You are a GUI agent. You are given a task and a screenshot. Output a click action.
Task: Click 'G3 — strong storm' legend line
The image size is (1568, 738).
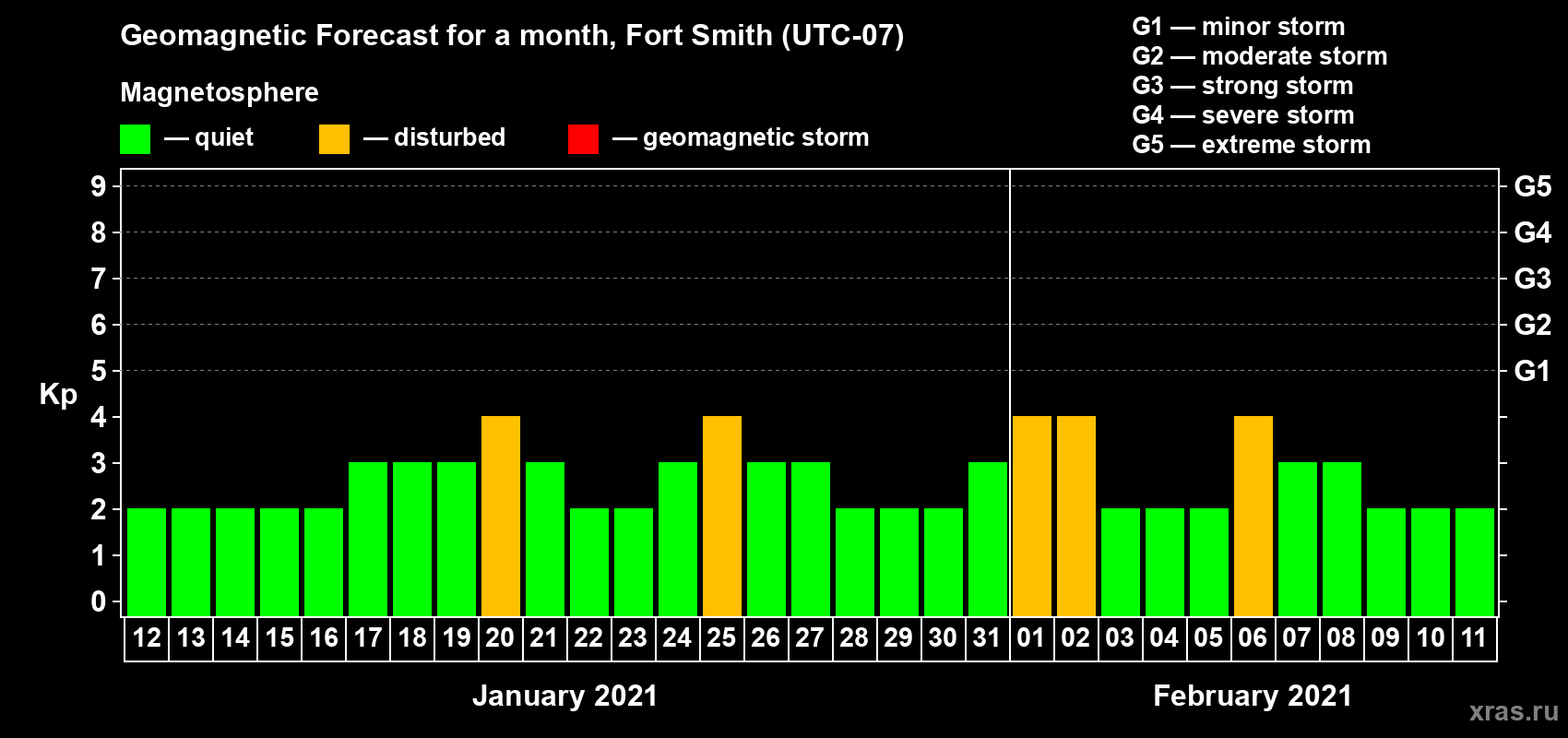point(1242,86)
